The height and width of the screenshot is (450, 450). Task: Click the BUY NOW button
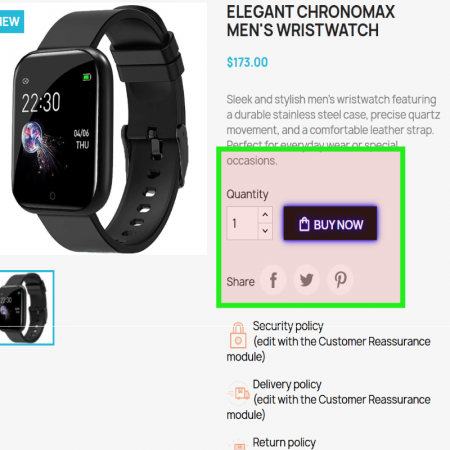330,223
